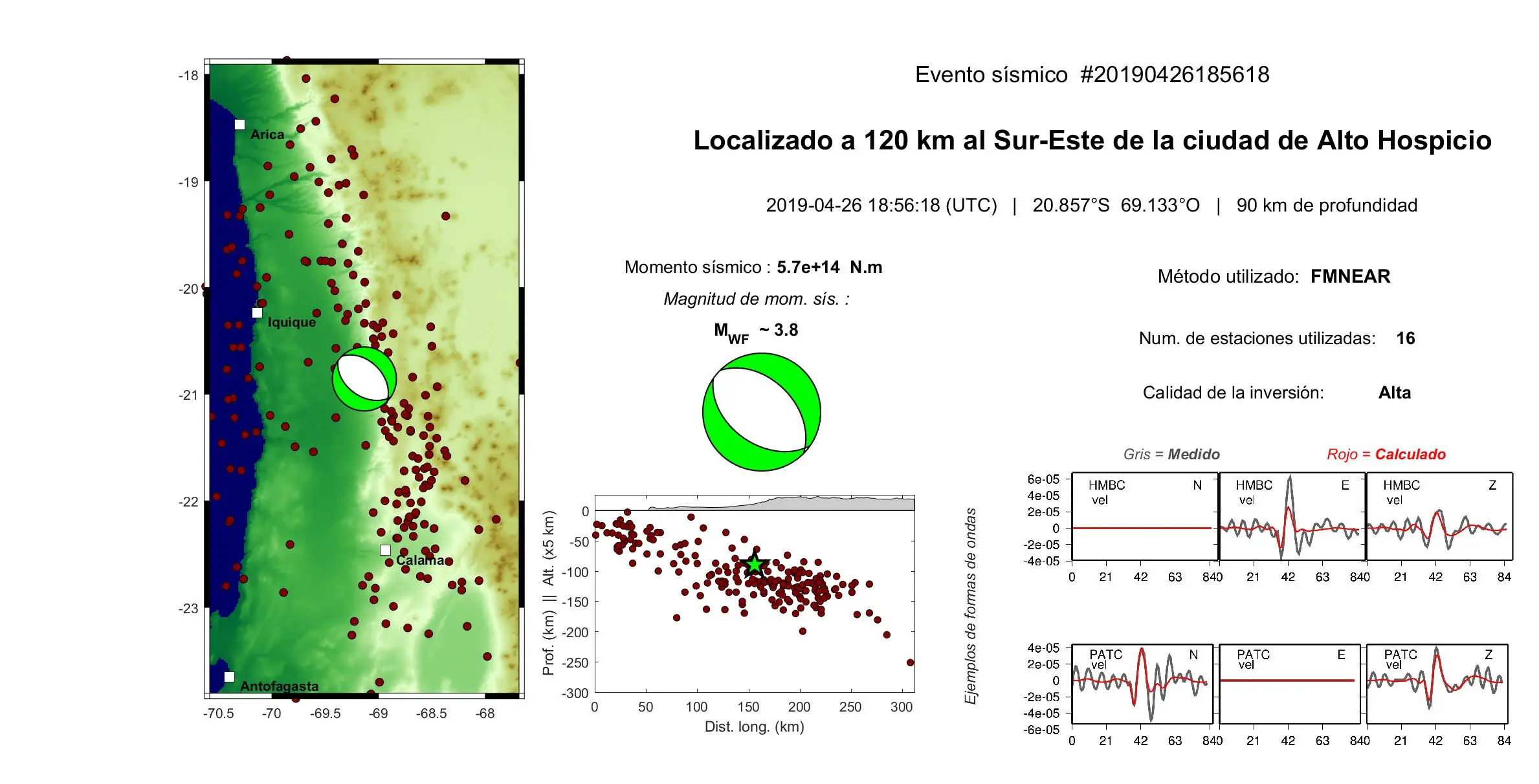This screenshot has height=784, width=1539.
Task: Click the white square marker for Calama
Action: pos(385,550)
